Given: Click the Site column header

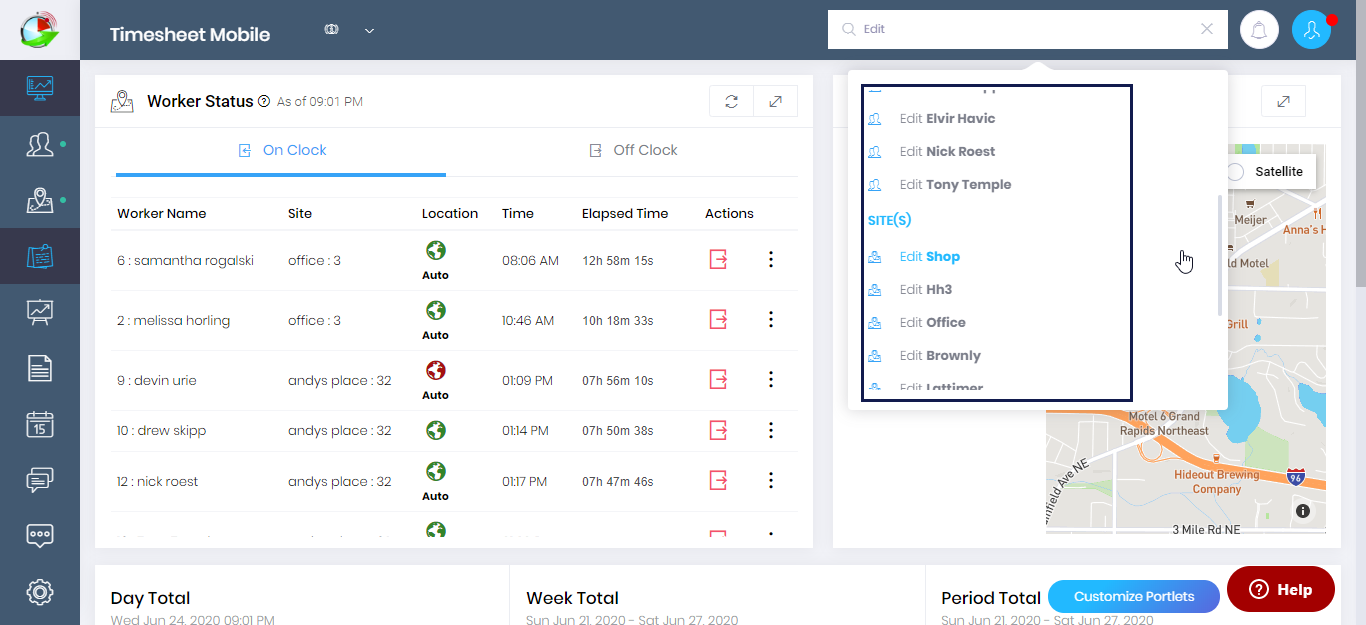Looking at the screenshot, I should (x=300, y=213).
